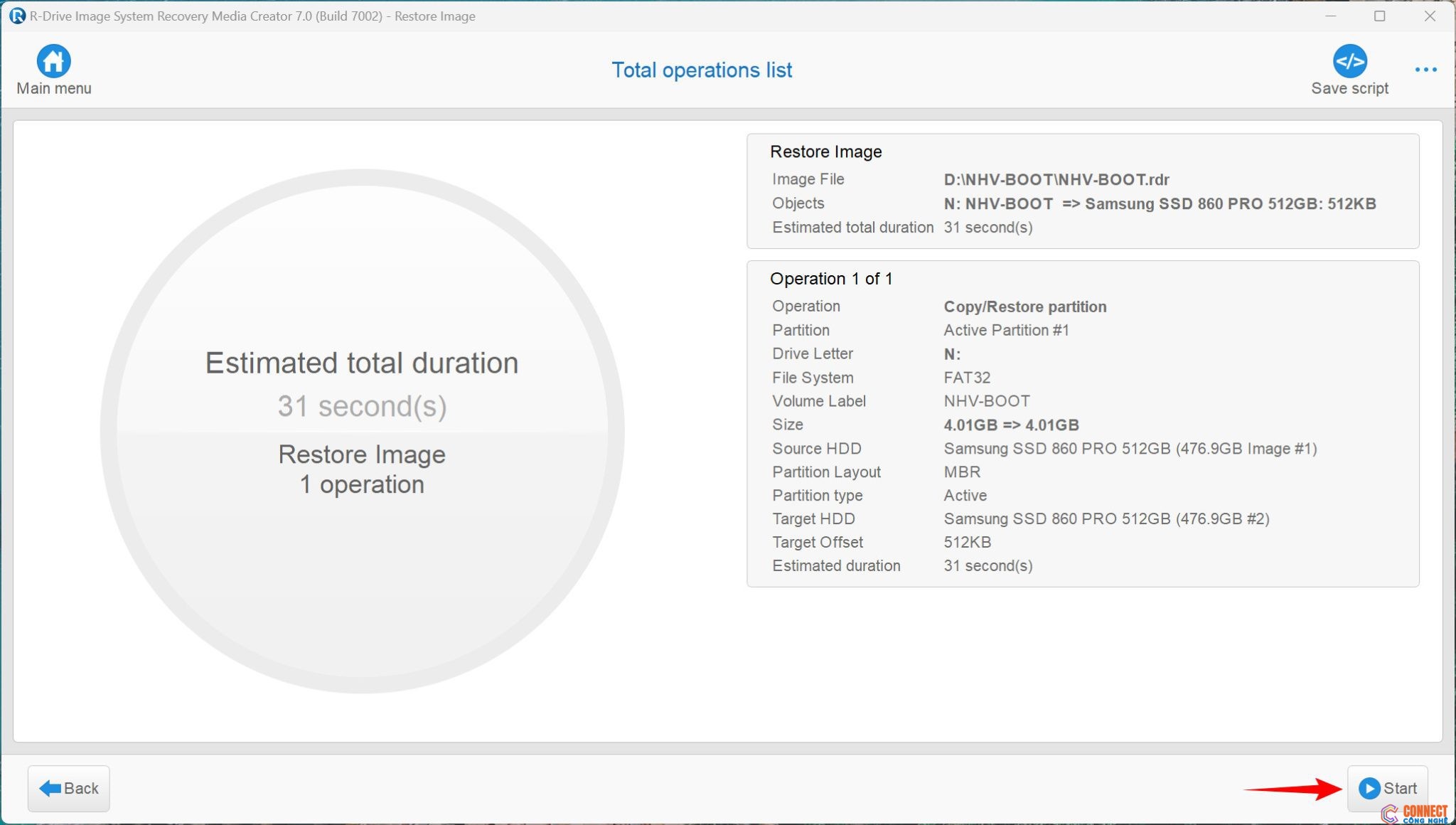Screen dimensions: 1456x825
Task: Click the Save script icon
Action: pos(1349,61)
